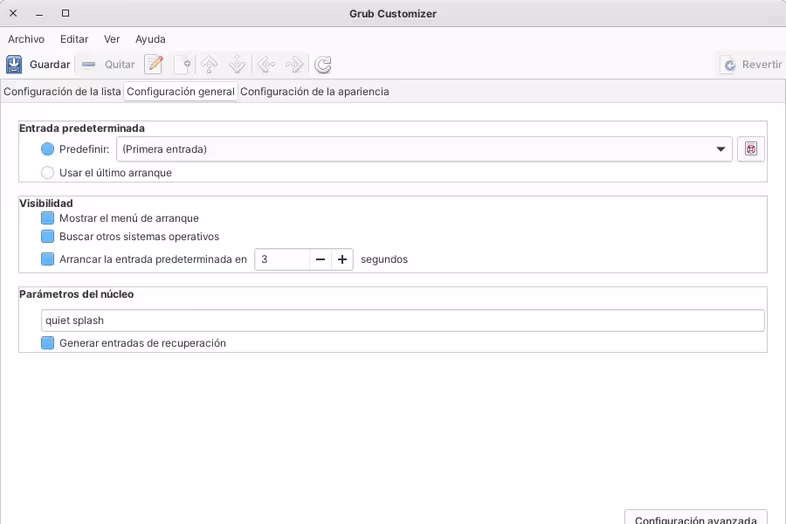Image resolution: width=786 pixels, height=524 pixels.
Task: Switch to Configuración de la apariencia tab
Action: tap(315, 92)
